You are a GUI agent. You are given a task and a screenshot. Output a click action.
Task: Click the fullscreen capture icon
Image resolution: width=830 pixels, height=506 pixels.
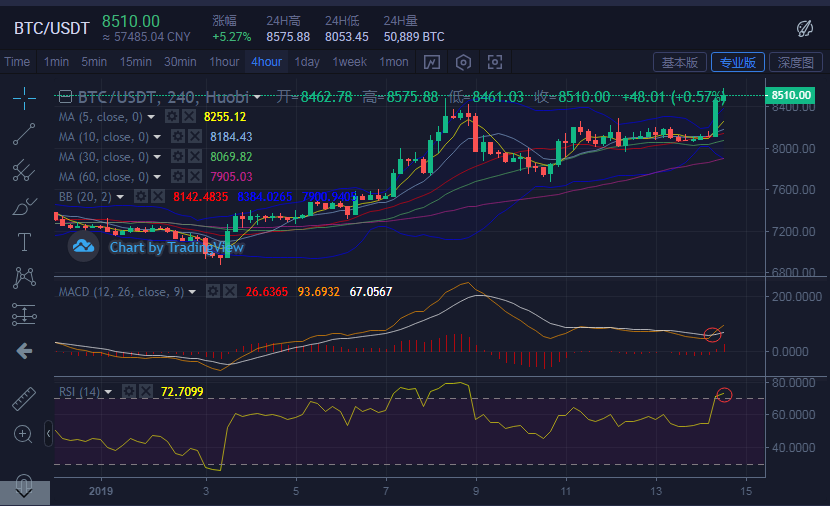click(495, 62)
